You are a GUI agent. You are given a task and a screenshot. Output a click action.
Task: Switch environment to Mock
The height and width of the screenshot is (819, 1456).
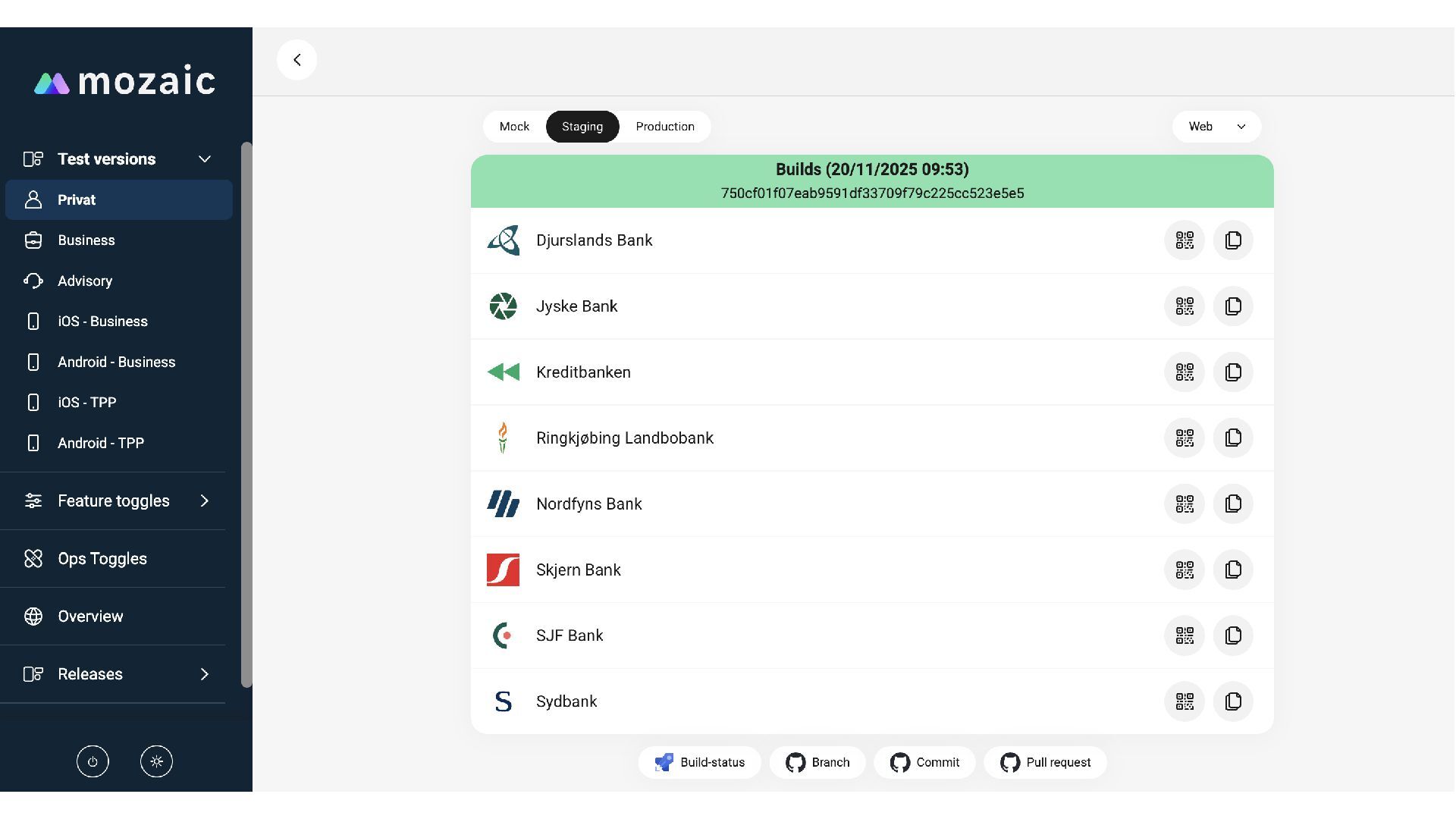tap(514, 127)
